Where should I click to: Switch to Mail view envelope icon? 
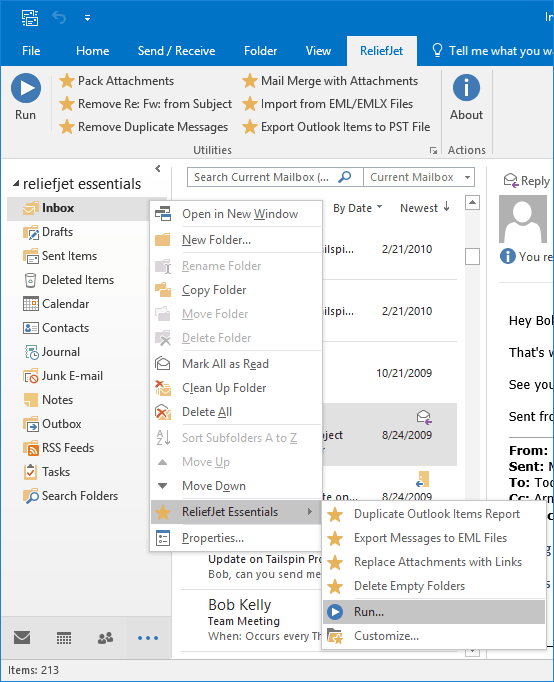22,638
